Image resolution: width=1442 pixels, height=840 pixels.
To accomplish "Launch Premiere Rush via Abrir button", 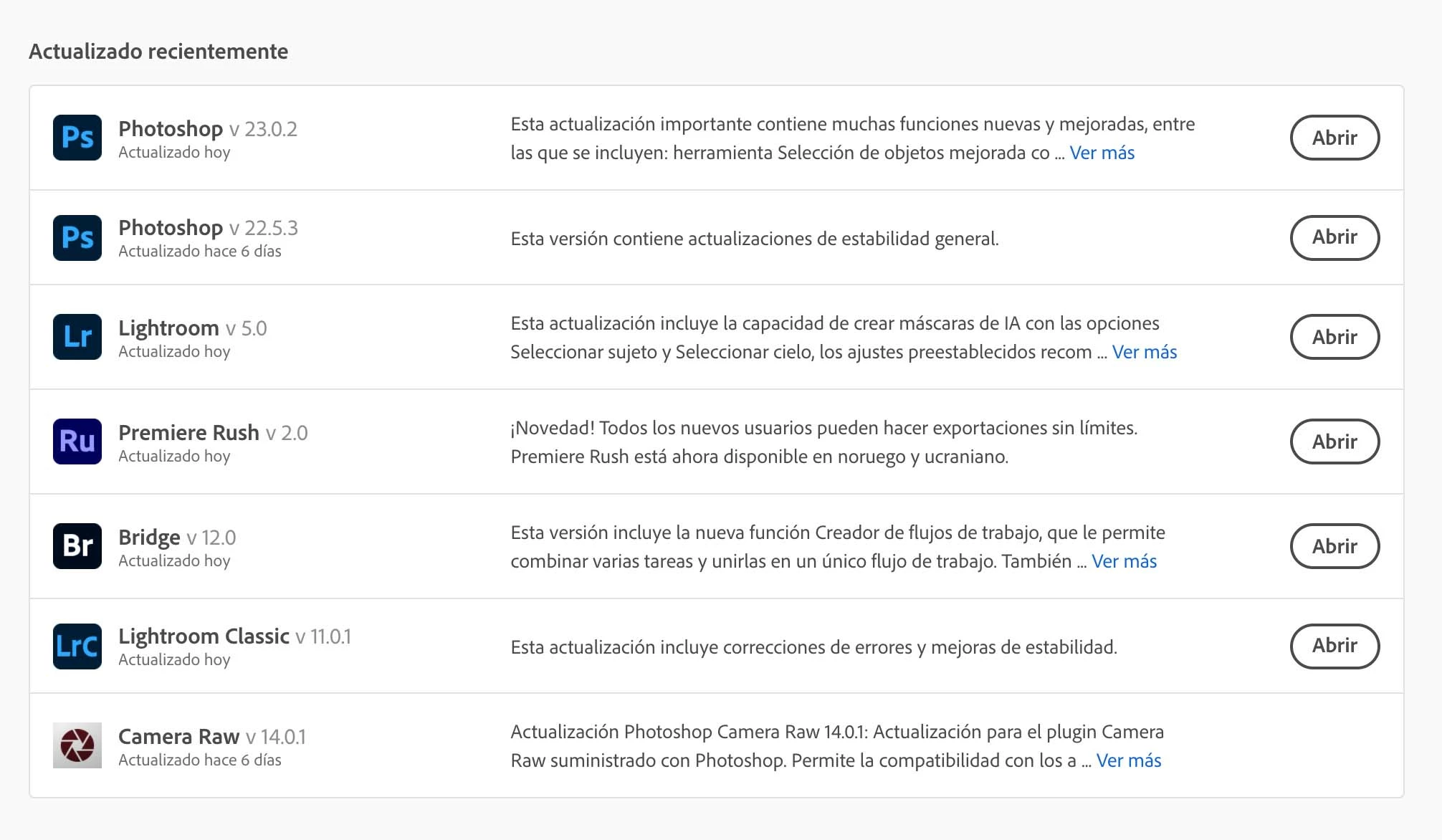I will (1334, 442).
